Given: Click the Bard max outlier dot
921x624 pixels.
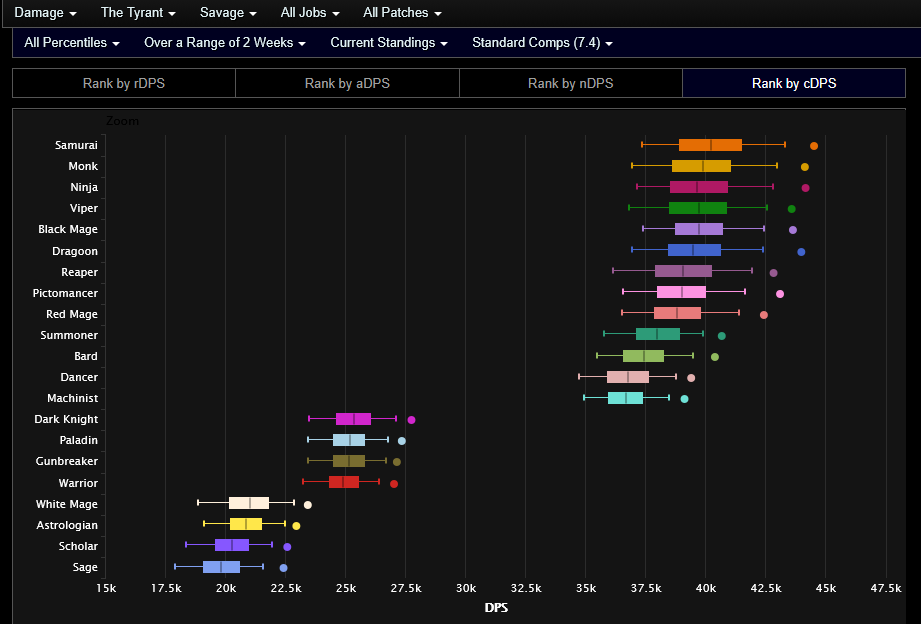Looking at the screenshot, I should (715, 357).
